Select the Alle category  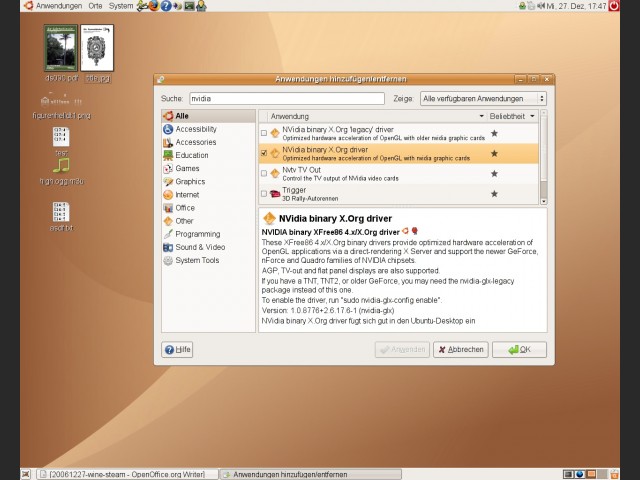click(209, 116)
